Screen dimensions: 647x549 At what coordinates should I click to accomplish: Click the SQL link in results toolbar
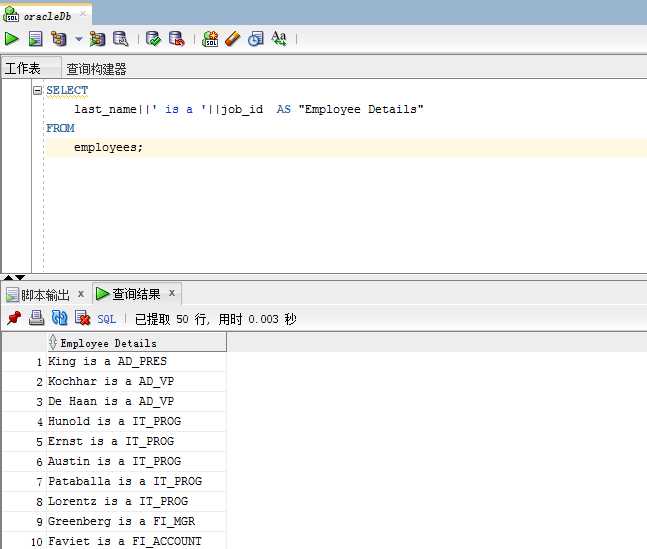(106, 319)
